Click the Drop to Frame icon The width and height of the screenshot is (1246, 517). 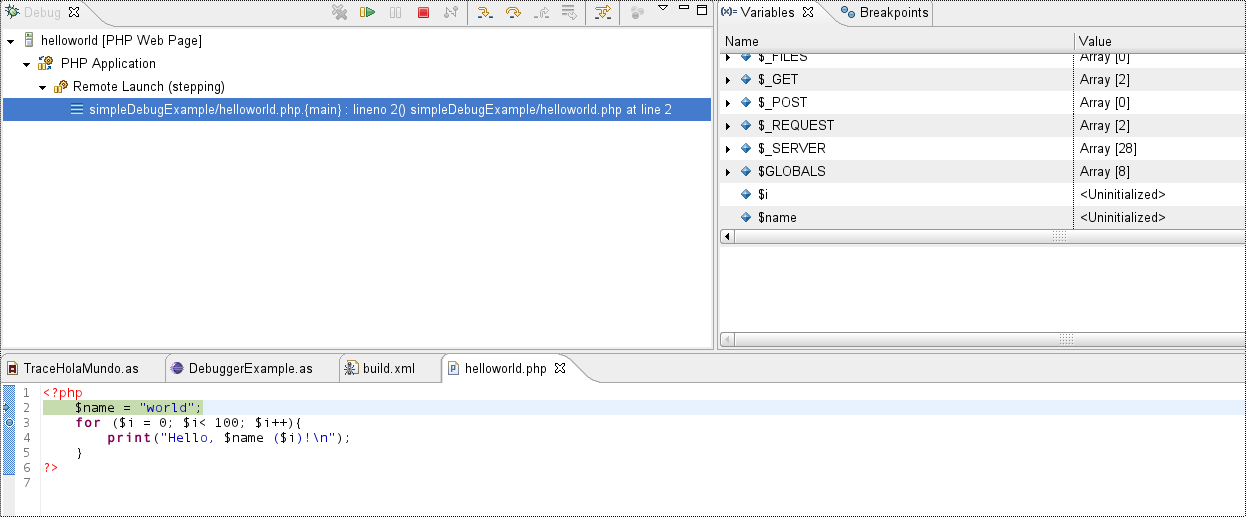(x=569, y=13)
